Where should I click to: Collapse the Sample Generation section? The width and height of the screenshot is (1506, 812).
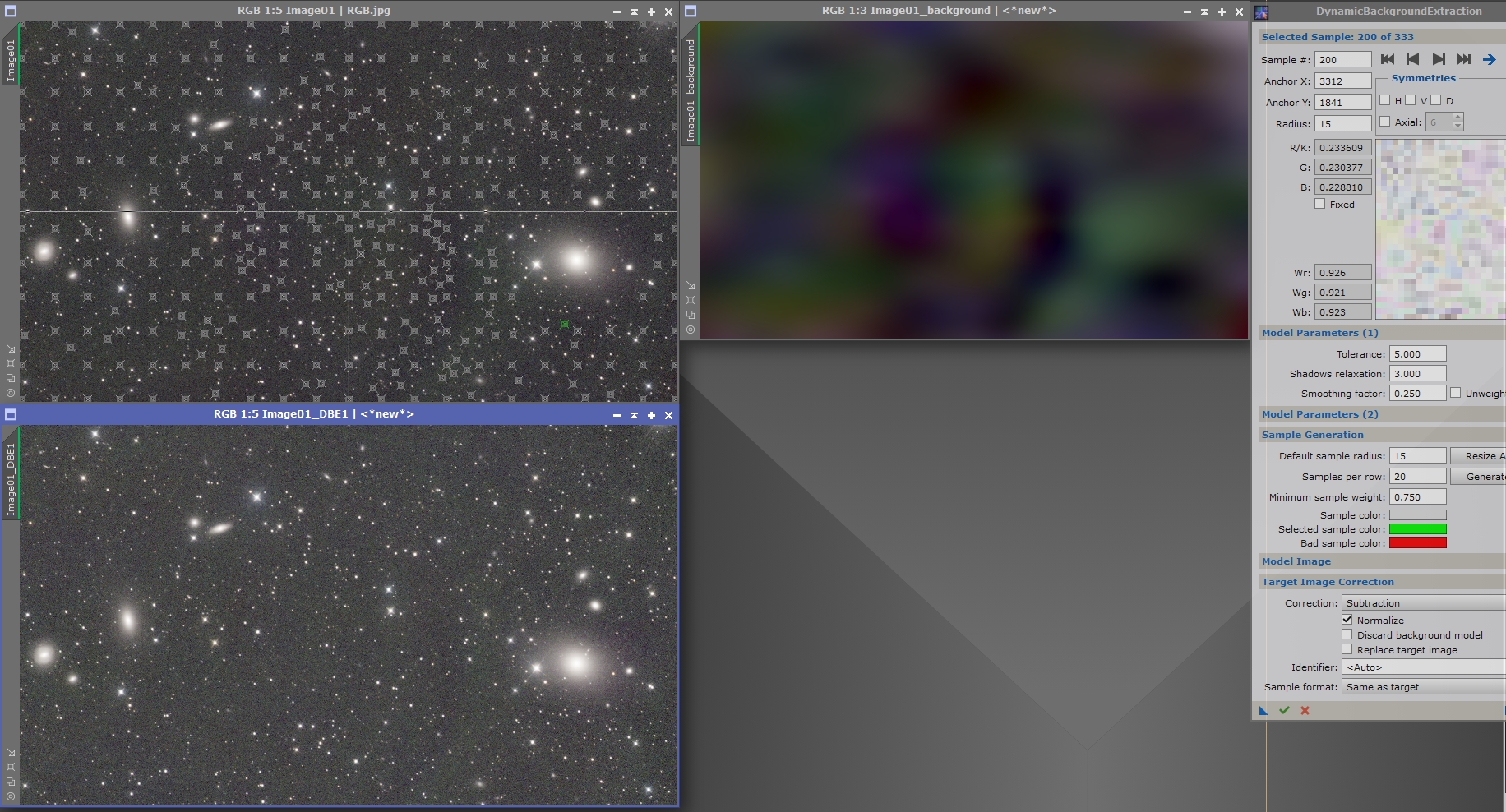[1382, 435]
